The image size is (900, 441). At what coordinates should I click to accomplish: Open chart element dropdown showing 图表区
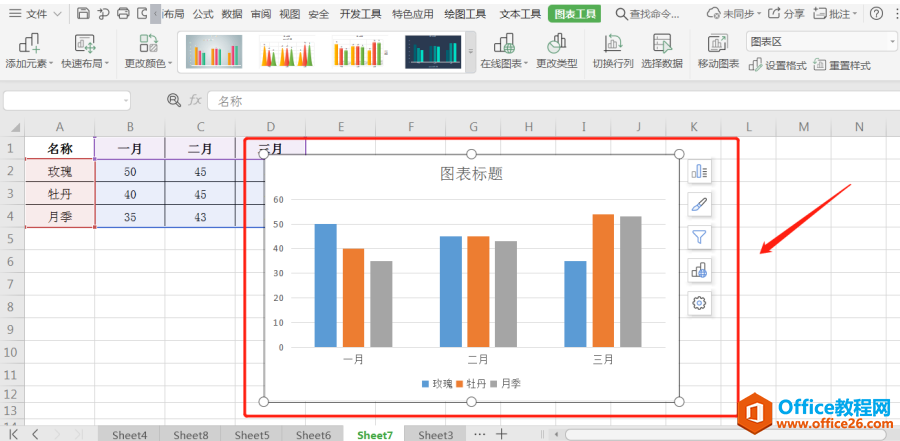[x=822, y=41]
